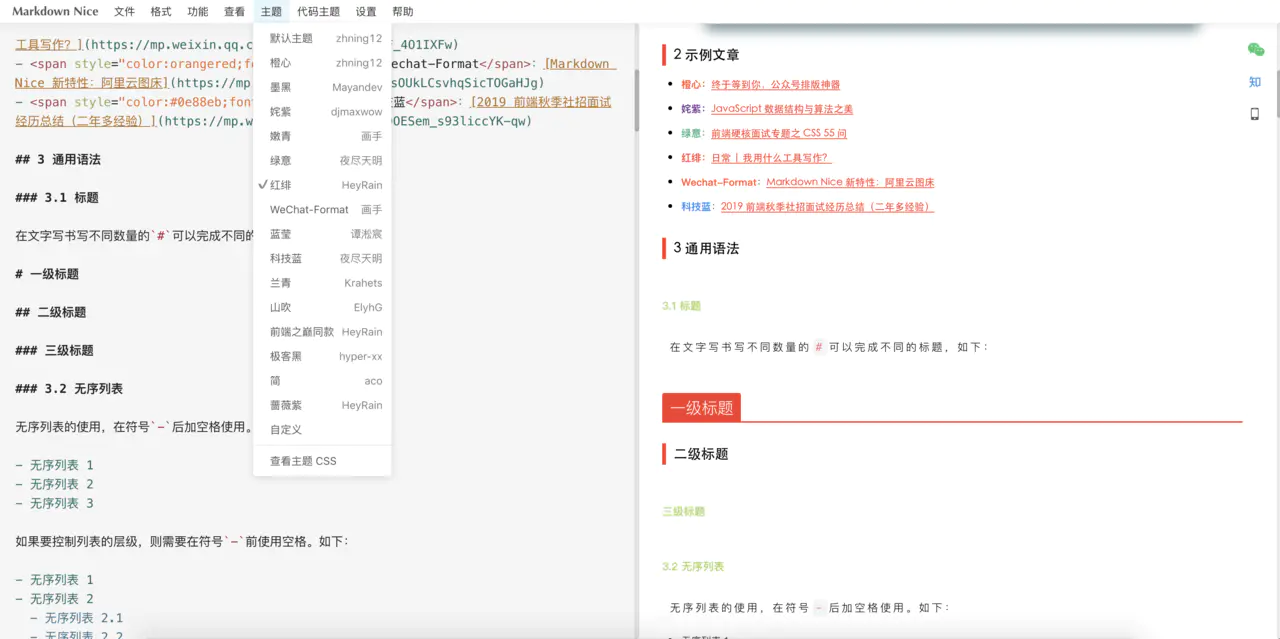
Task: Select the 默认主题 theme by zhning12
Action: 322,38
